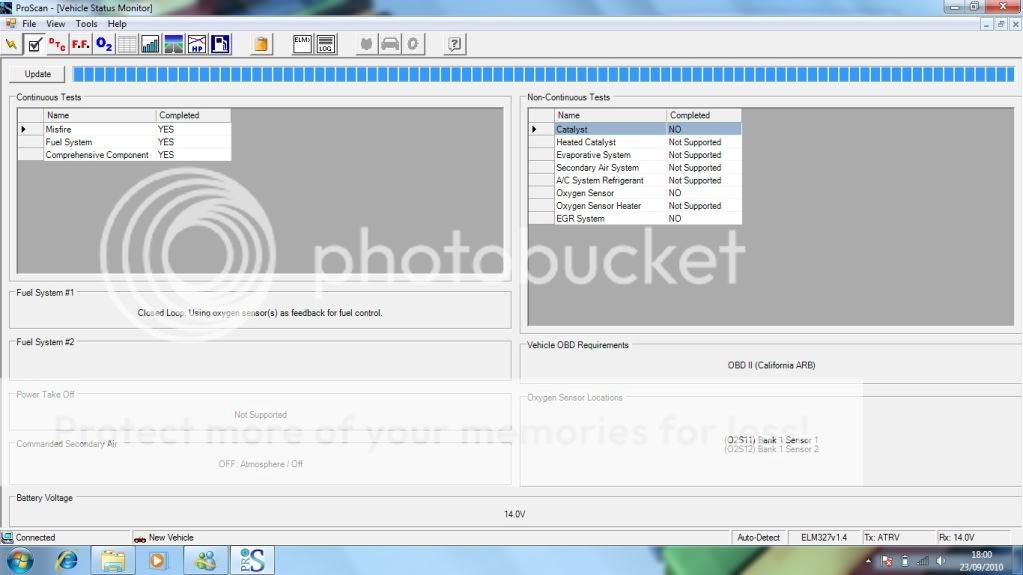Select the Oxygen Sensor Heater row
Screen dimensions: 1023x575
coord(635,206)
